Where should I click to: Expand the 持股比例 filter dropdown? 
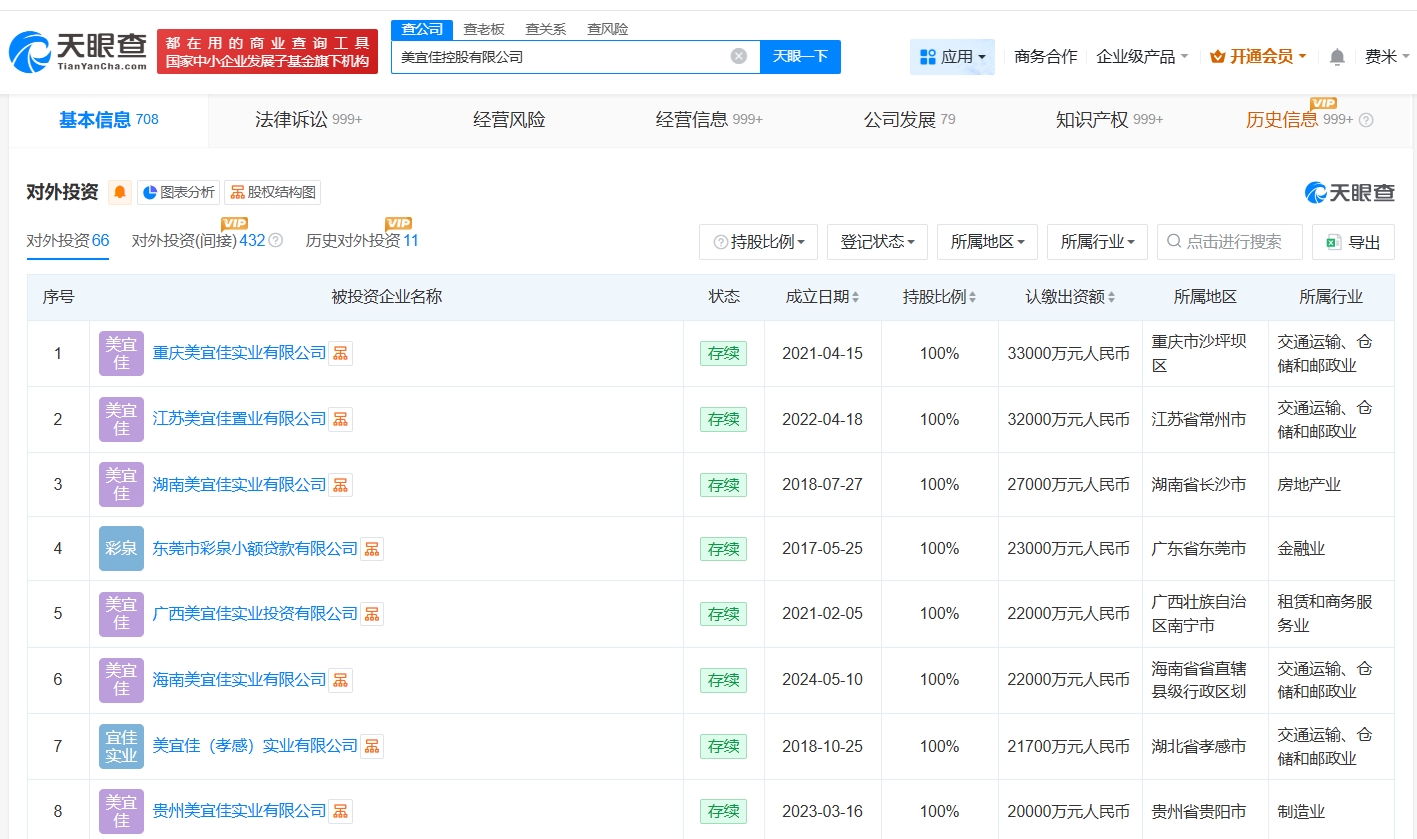(758, 242)
